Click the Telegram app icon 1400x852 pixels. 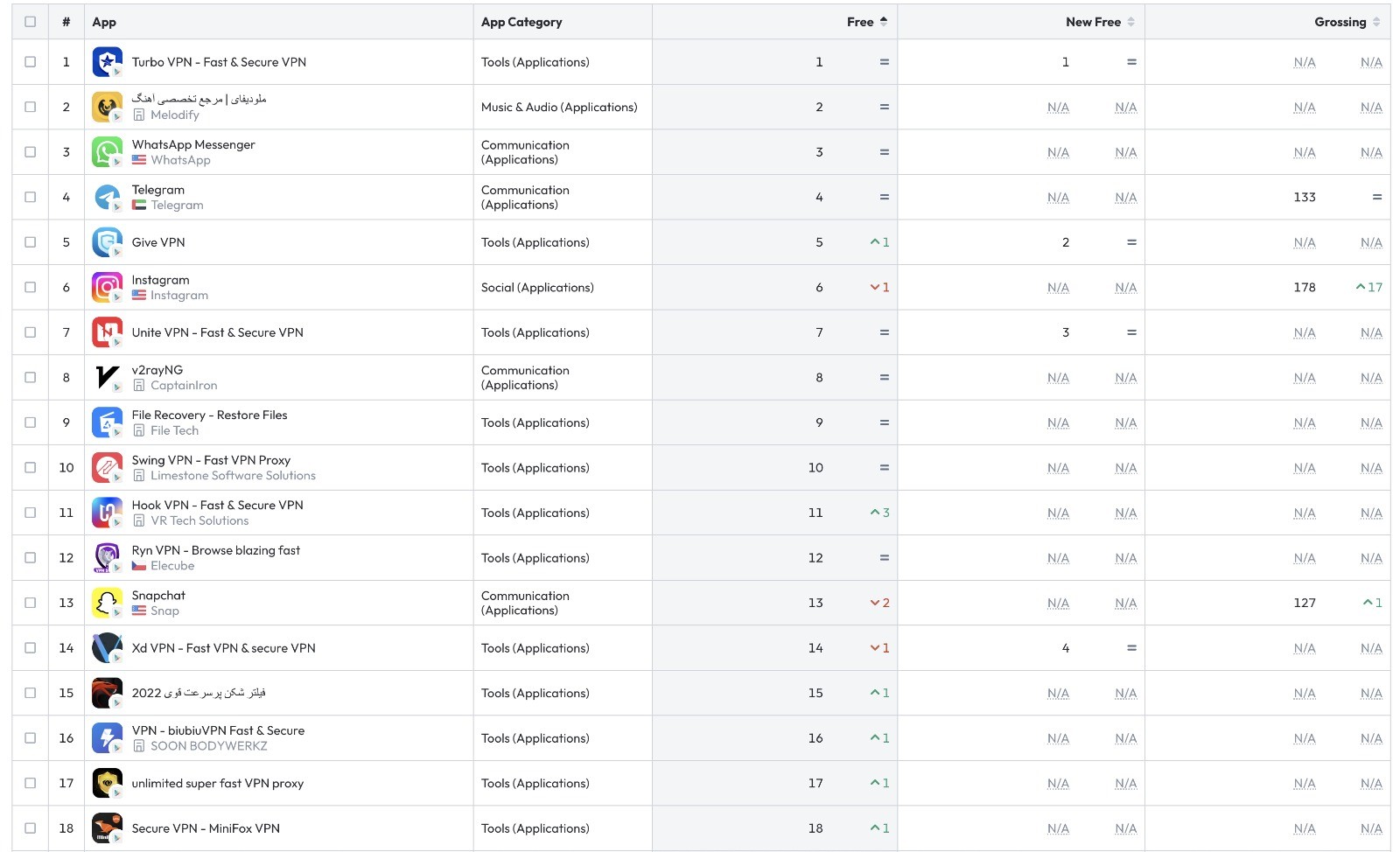[x=107, y=198]
